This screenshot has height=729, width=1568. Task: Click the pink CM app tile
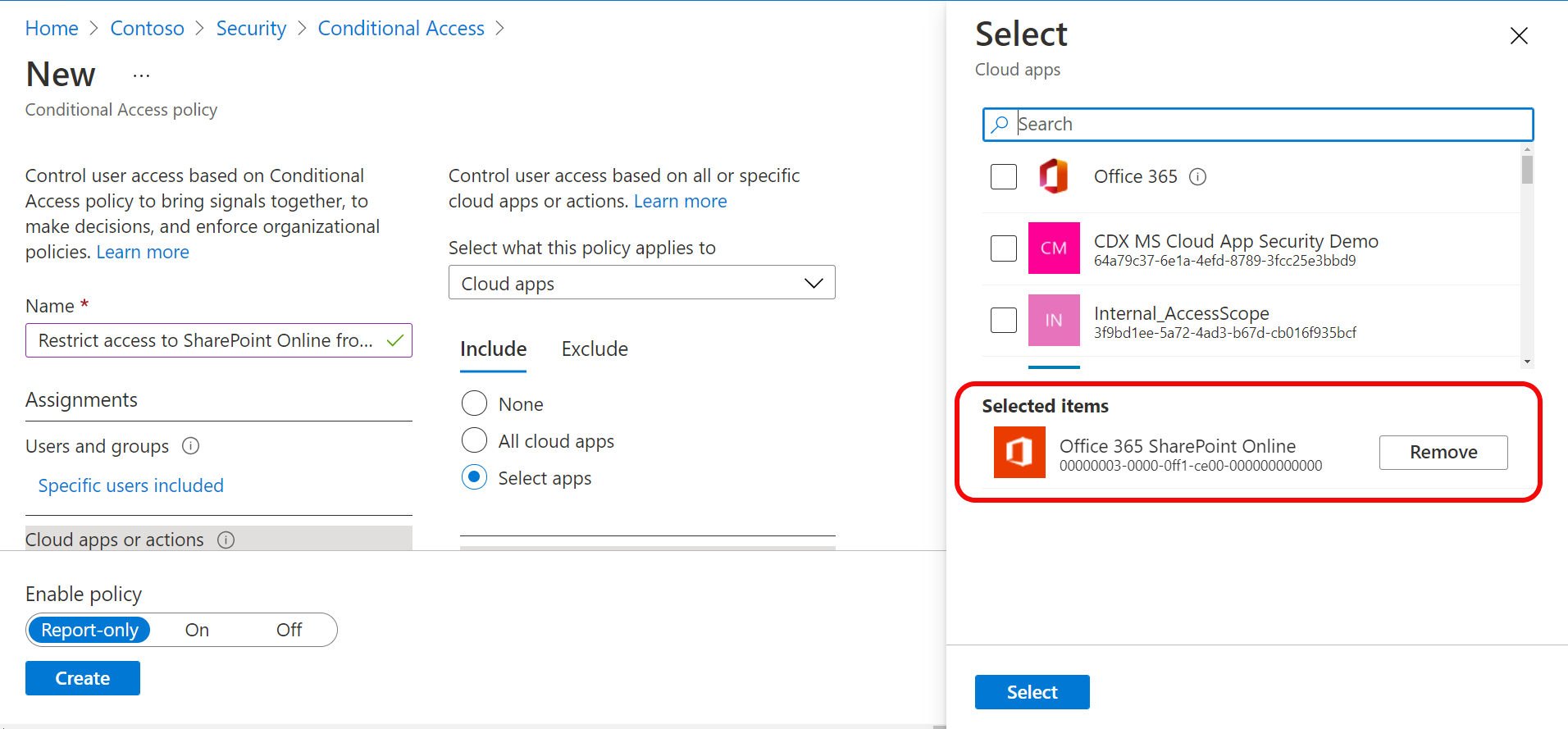(1054, 248)
